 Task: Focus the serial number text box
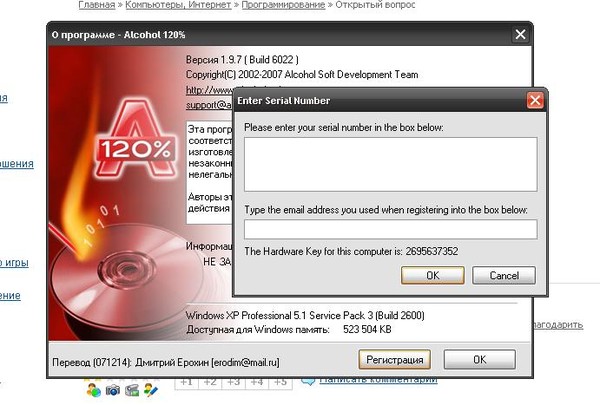pos(391,164)
